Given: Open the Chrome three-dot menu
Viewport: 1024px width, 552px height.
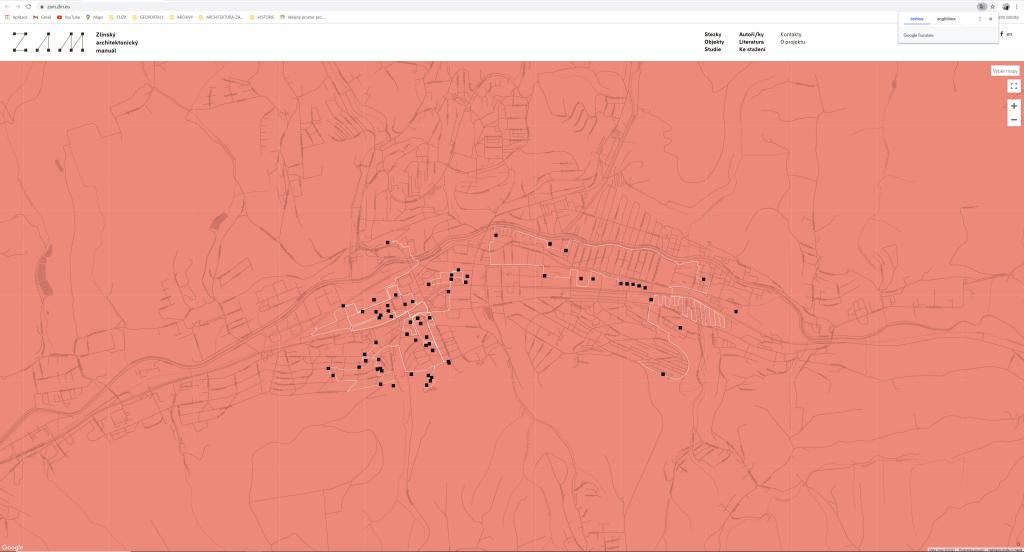Looking at the screenshot, I should (x=1017, y=6).
